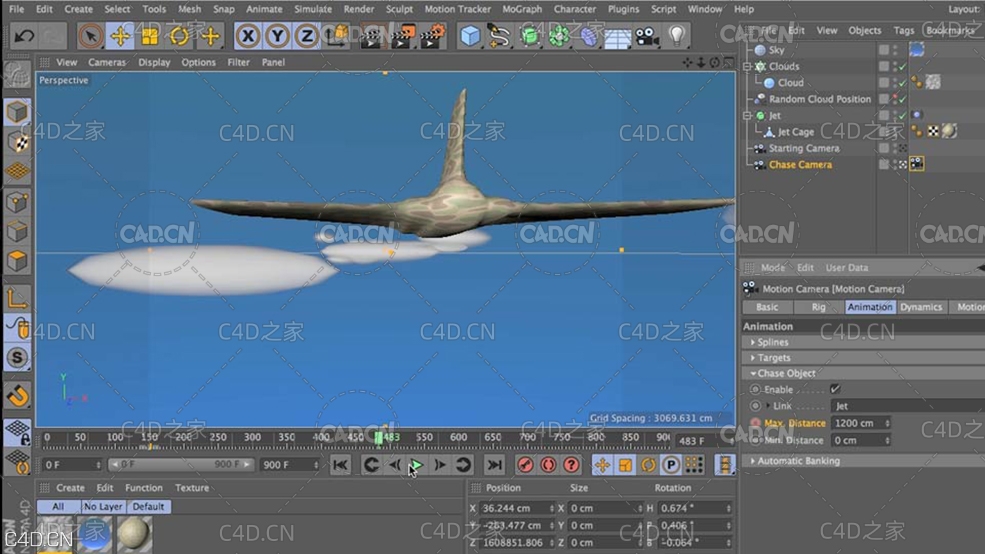
Task: Collapse the Clouds tree node
Action: click(x=748, y=66)
